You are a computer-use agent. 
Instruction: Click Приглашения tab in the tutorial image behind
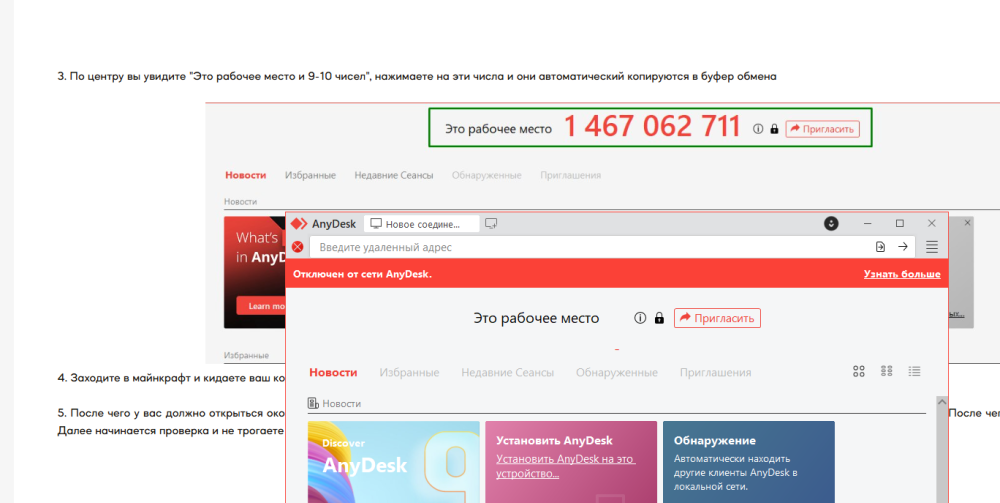571,175
